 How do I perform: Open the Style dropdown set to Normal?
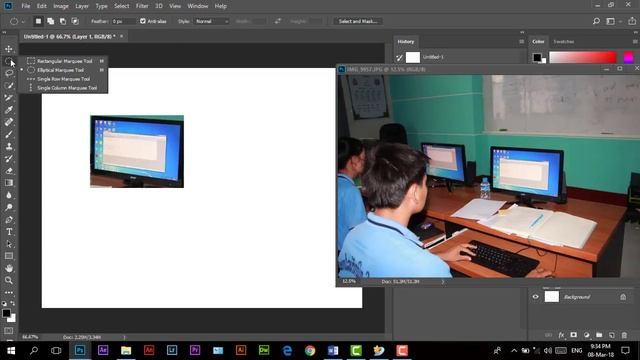point(211,21)
